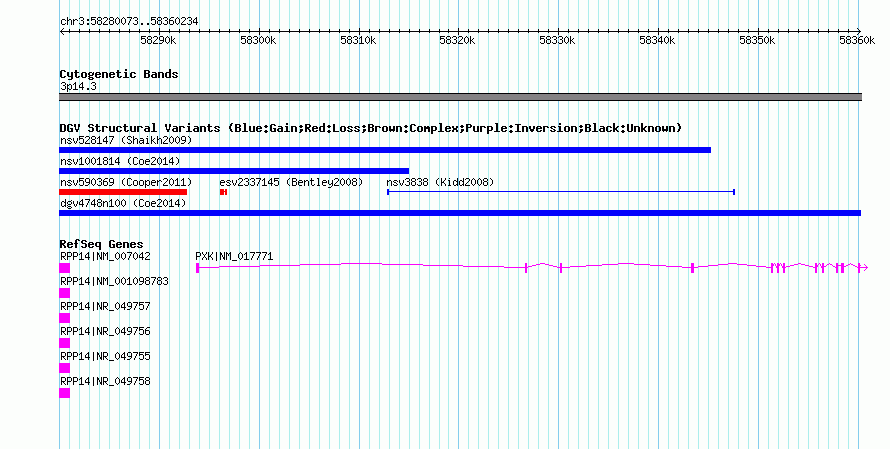Click the magenta RPP14 NR_049755 gene block
Viewport: 890px width, 449px height.
click(x=65, y=368)
